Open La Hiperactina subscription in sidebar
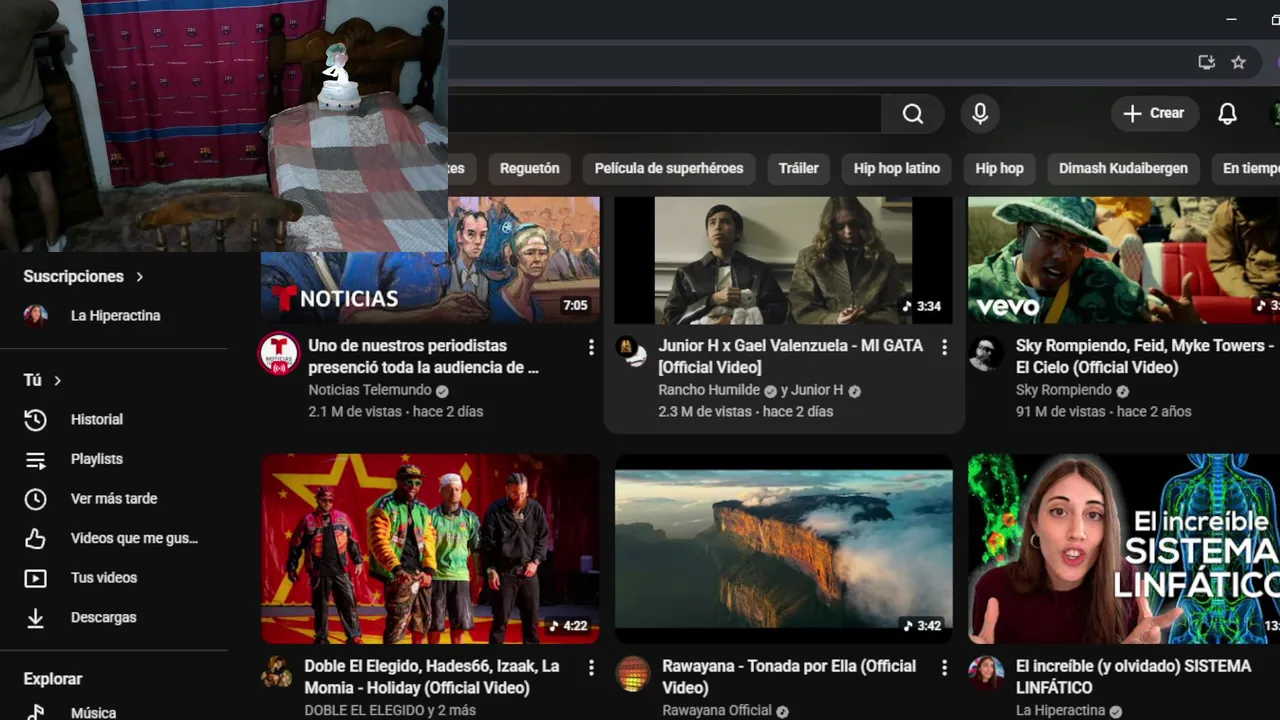The image size is (1280, 720). coord(115,315)
